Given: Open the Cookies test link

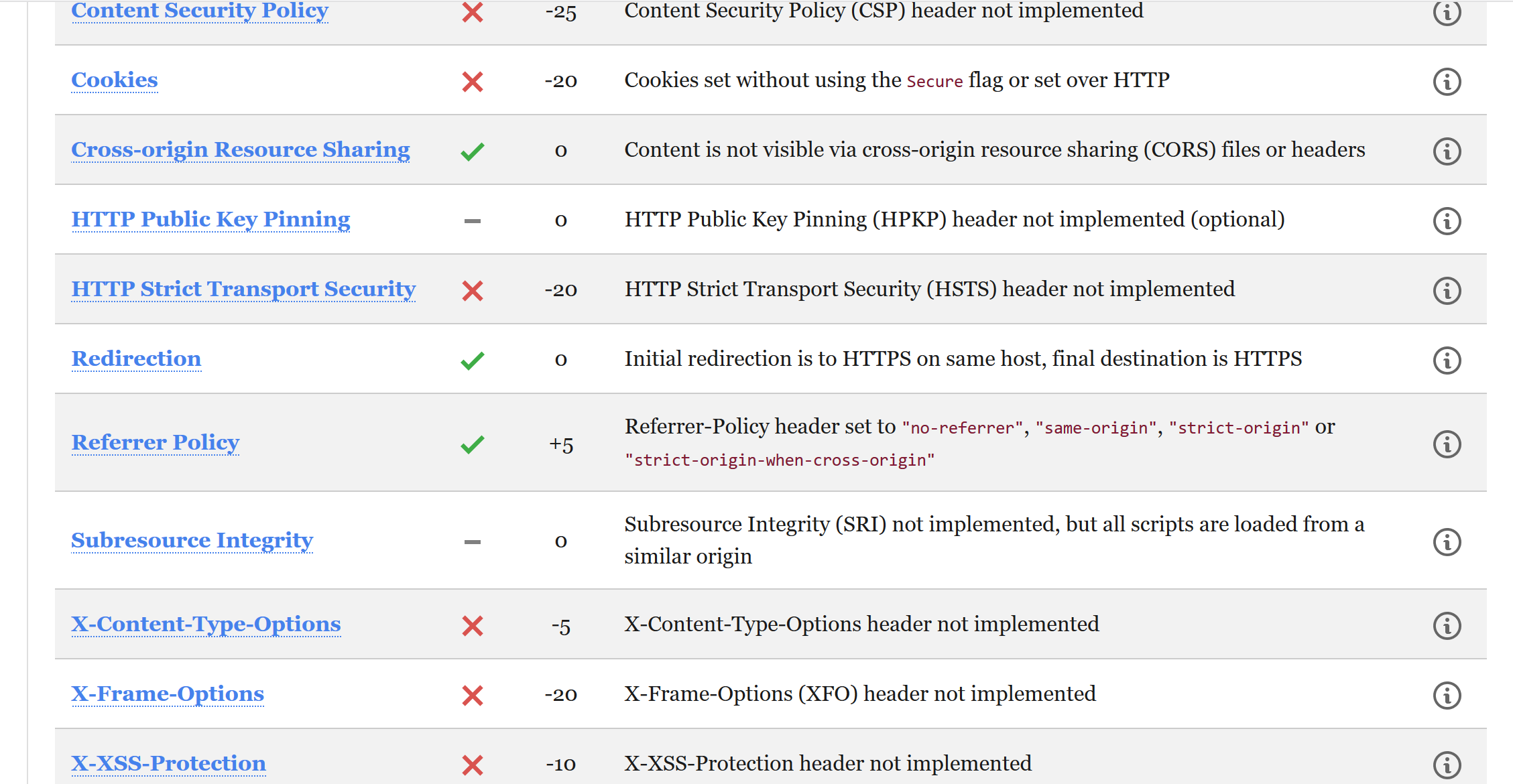Looking at the screenshot, I should 115,80.
